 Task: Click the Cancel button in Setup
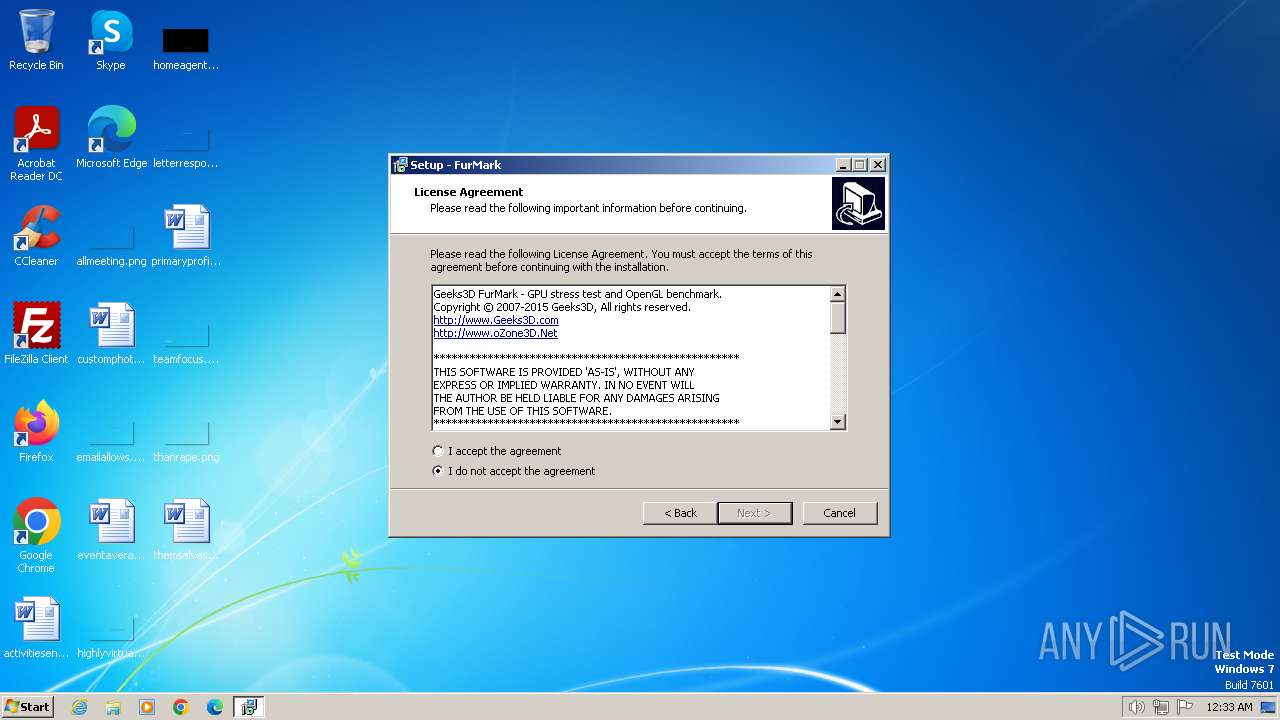tap(839, 513)
